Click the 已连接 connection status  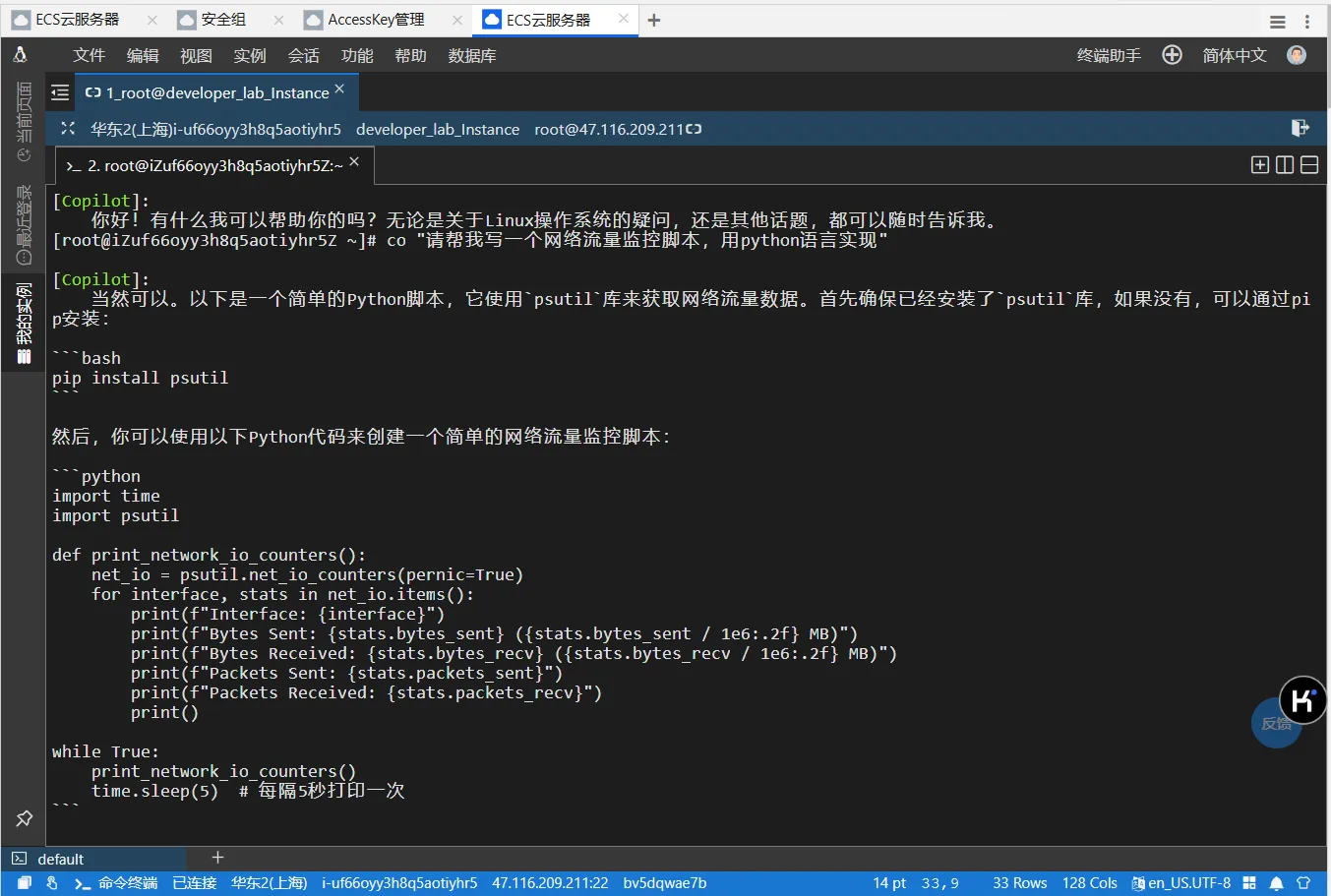[x=195, y=883]
